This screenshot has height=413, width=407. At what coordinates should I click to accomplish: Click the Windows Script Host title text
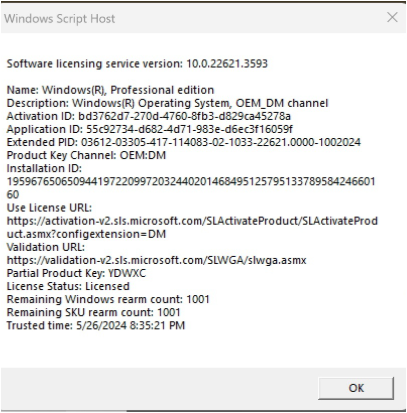(60, 18)
